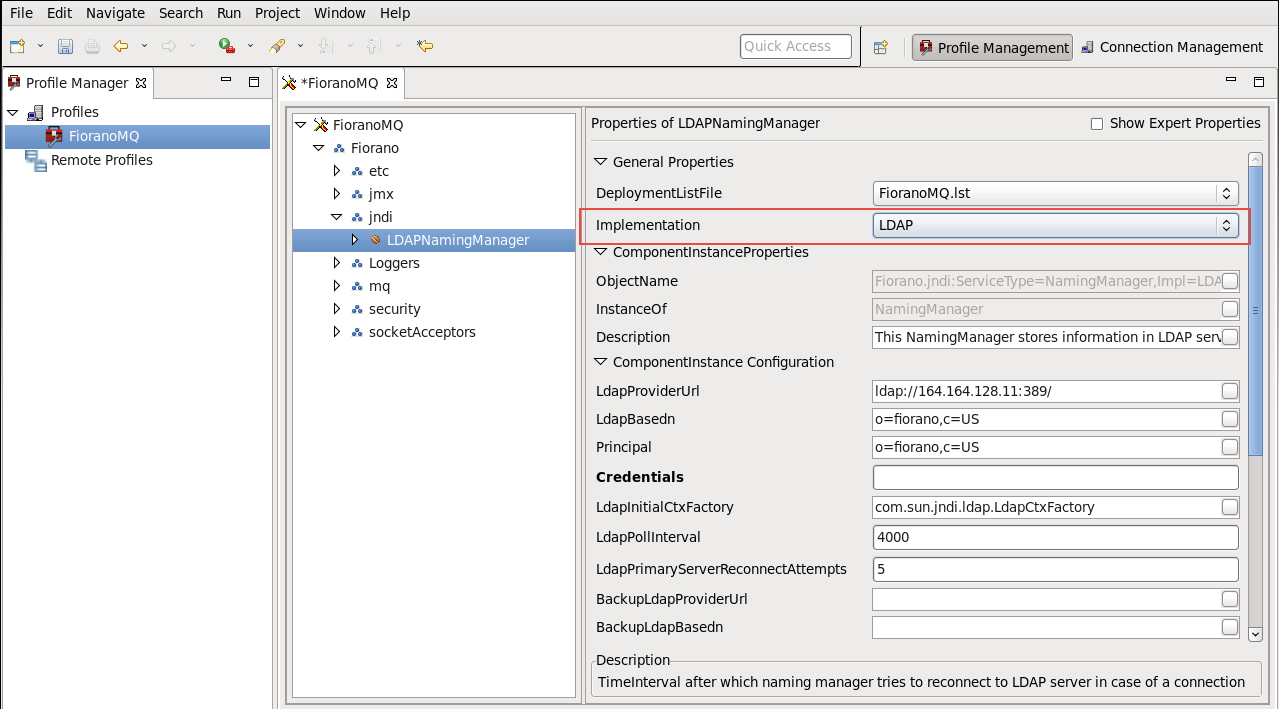Switch to Connection Management perspective
Viewport: 1279px width, 709px height.
pos(1172,47)
